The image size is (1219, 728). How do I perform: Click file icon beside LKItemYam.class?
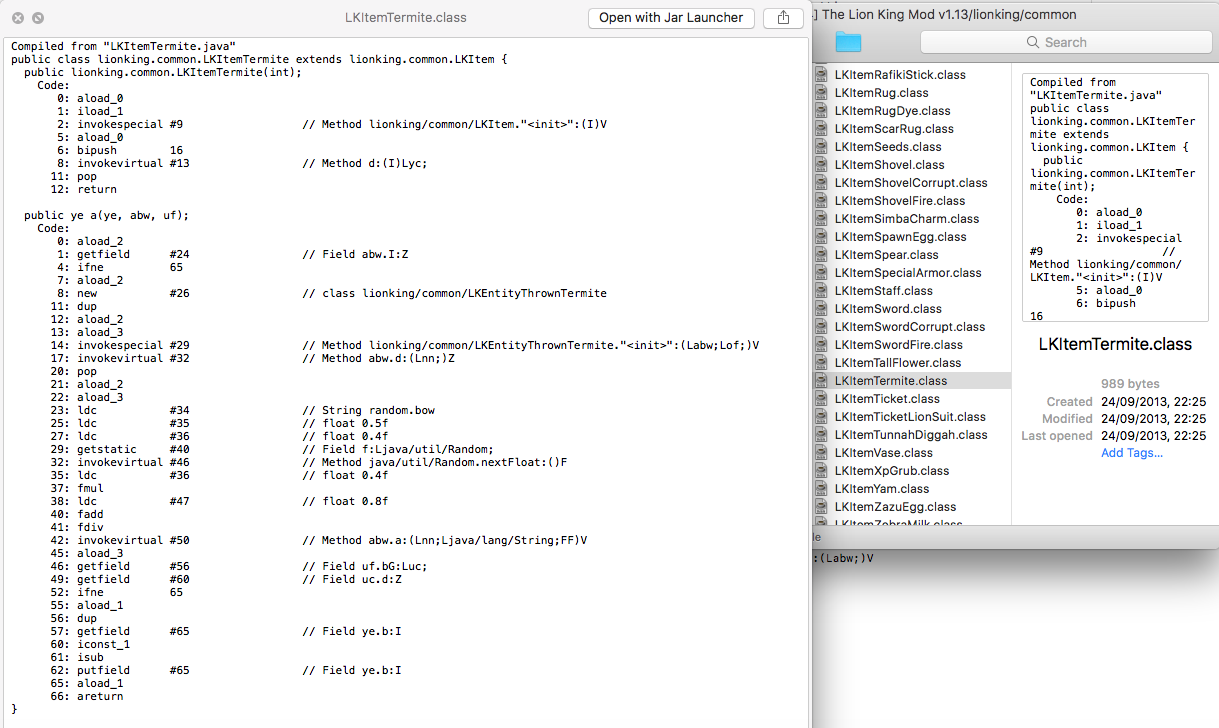(x=821, y=489)
